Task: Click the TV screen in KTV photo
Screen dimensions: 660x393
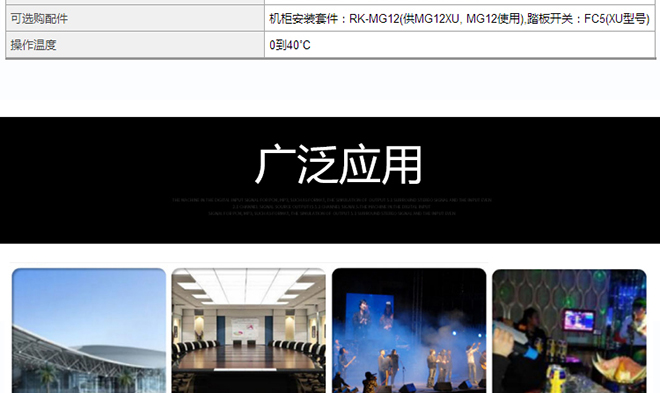Action: pos(579,321)
